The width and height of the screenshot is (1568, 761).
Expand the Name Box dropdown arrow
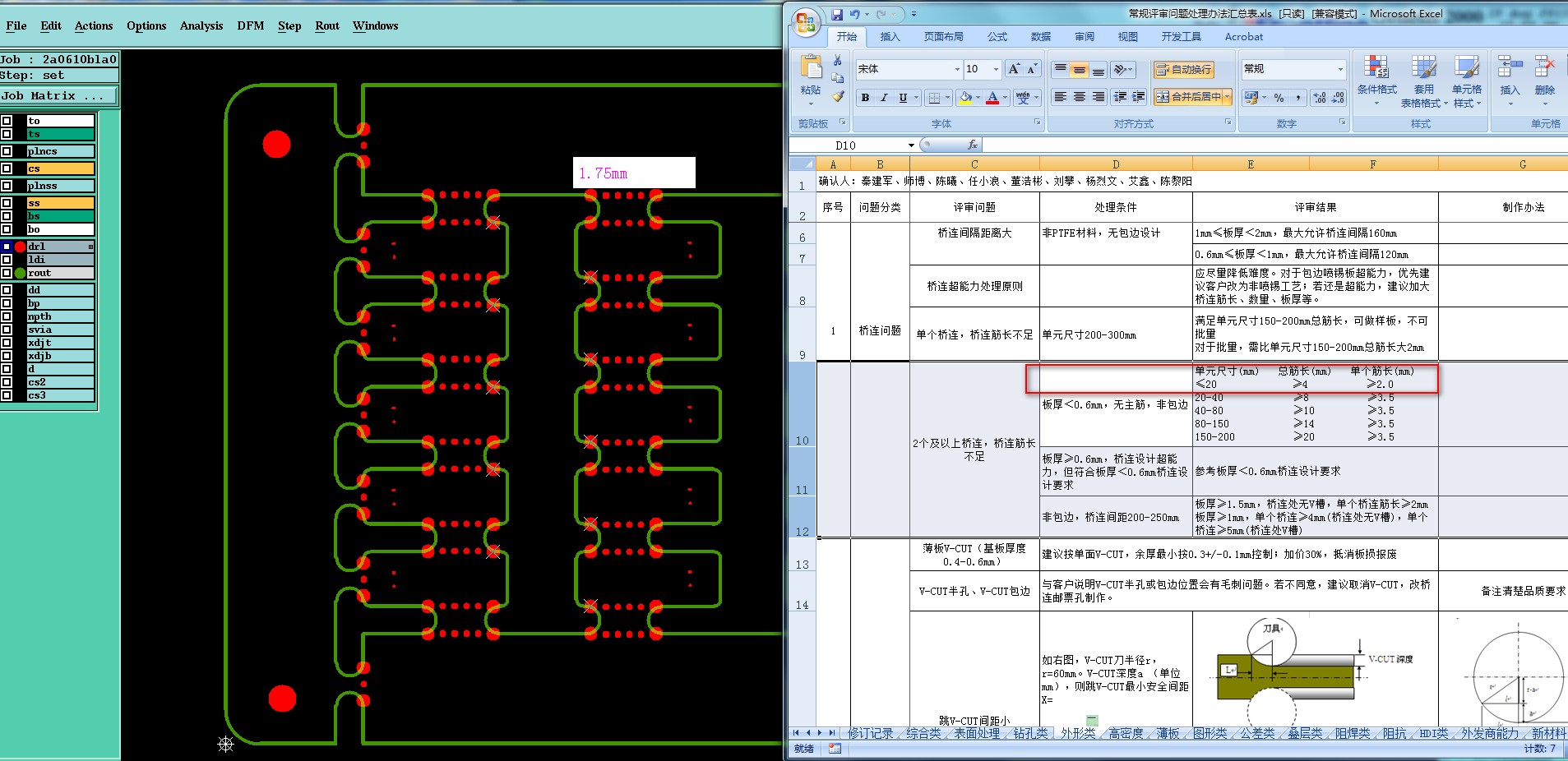point(911,145)
